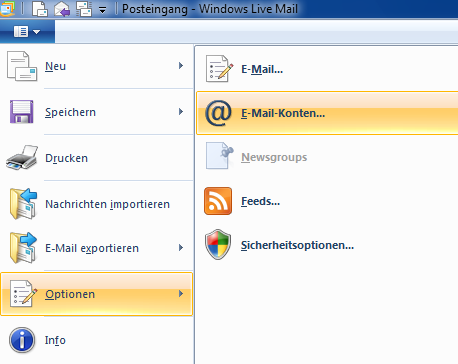The height and width of the screenshot is (364, 458).
Task: Click the Newsgroups pinned page icon
Action: [219, 156]
